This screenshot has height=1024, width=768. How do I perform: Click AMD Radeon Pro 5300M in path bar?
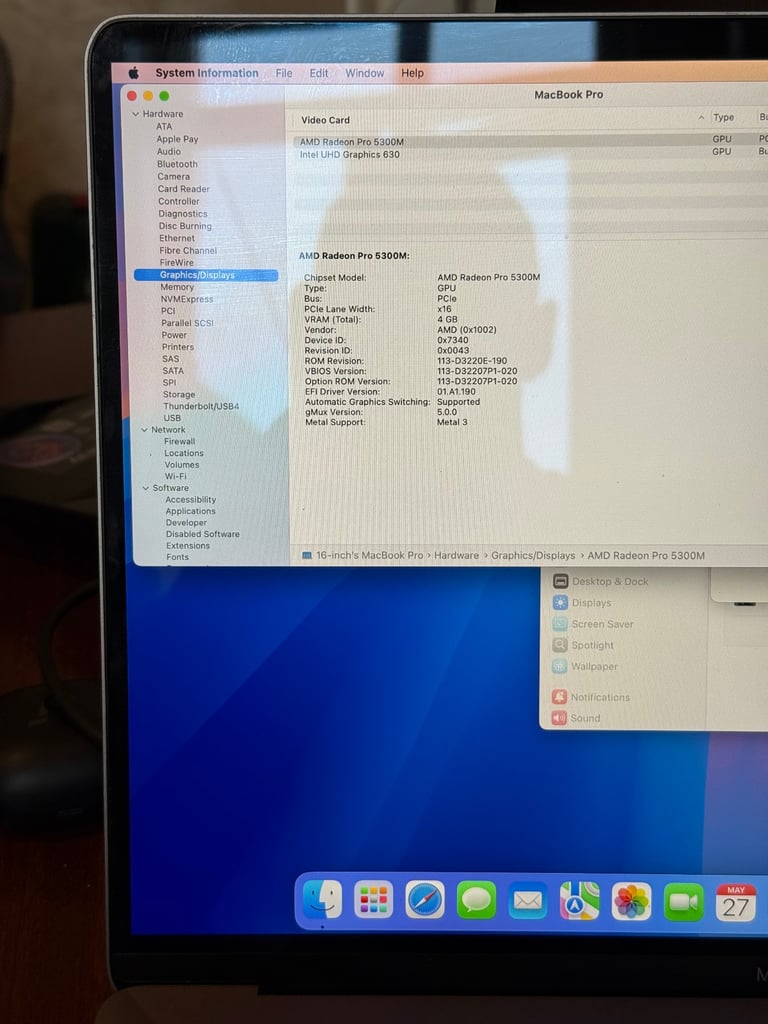[x=646, y=556]
